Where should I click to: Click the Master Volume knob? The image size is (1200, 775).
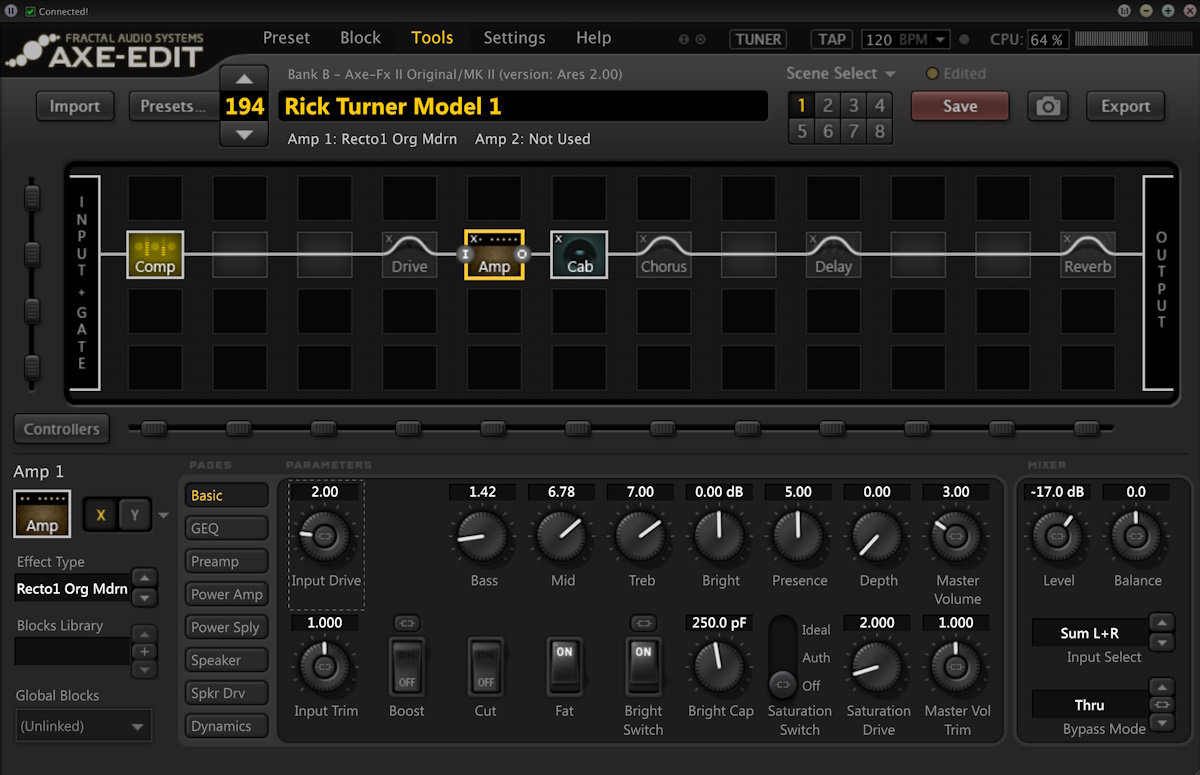957,537
